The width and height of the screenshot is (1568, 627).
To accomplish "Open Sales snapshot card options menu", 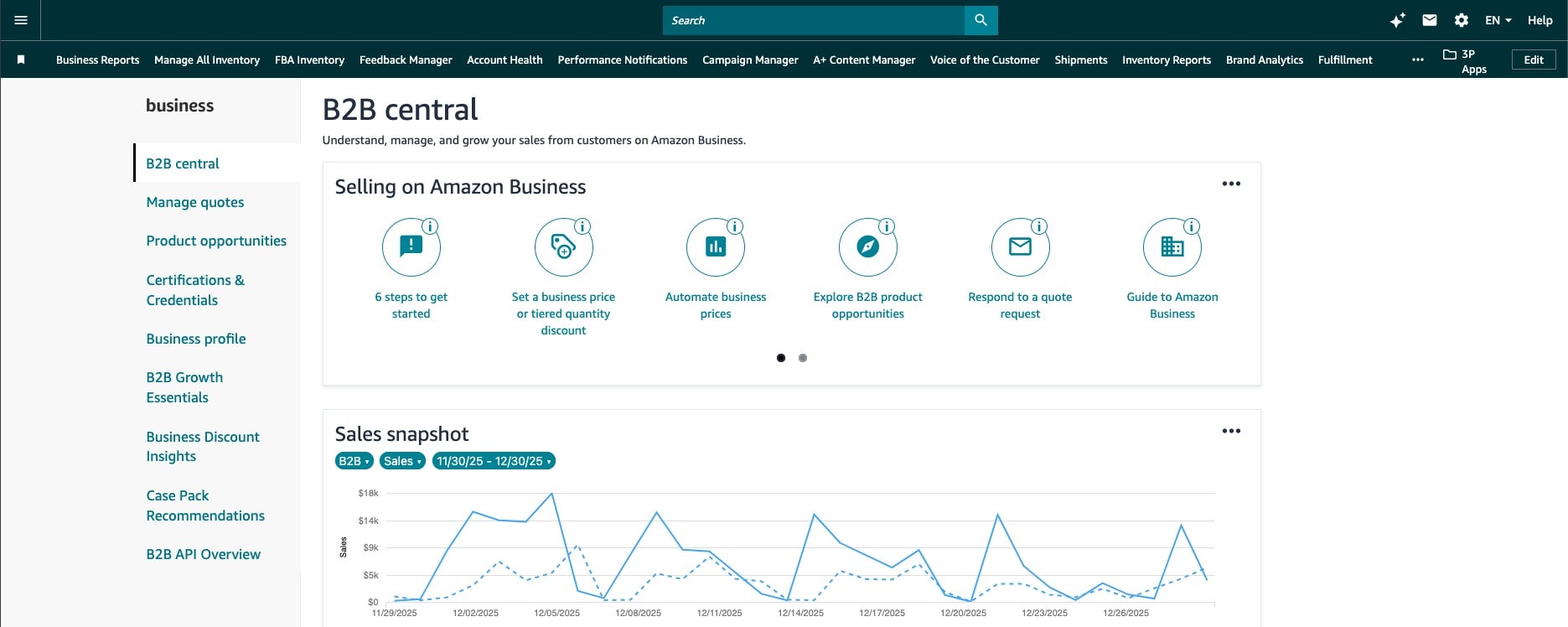I will 1231,431.
